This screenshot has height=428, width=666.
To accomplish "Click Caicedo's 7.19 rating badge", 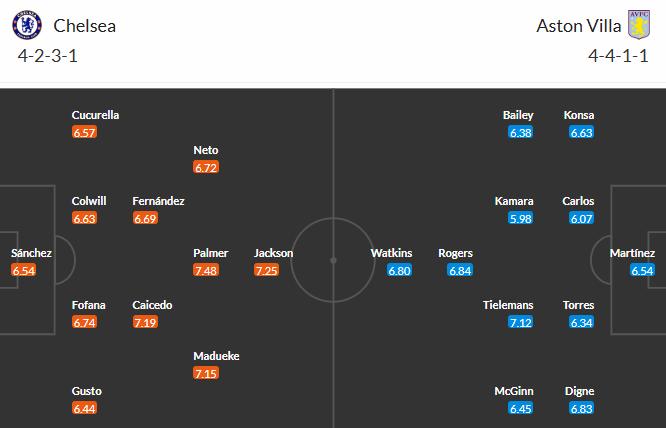I will 145,322.
